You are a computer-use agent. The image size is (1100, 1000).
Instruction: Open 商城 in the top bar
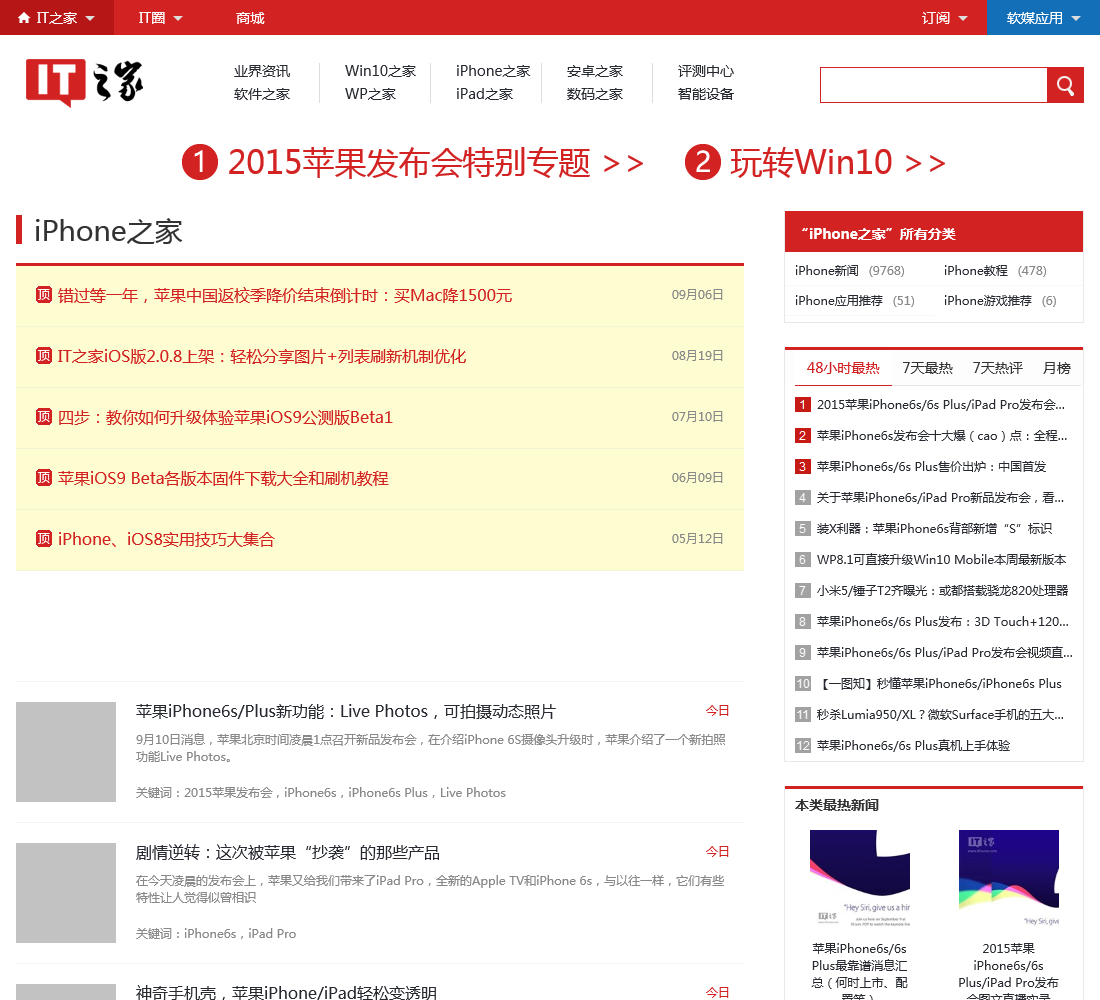point(250,18)
